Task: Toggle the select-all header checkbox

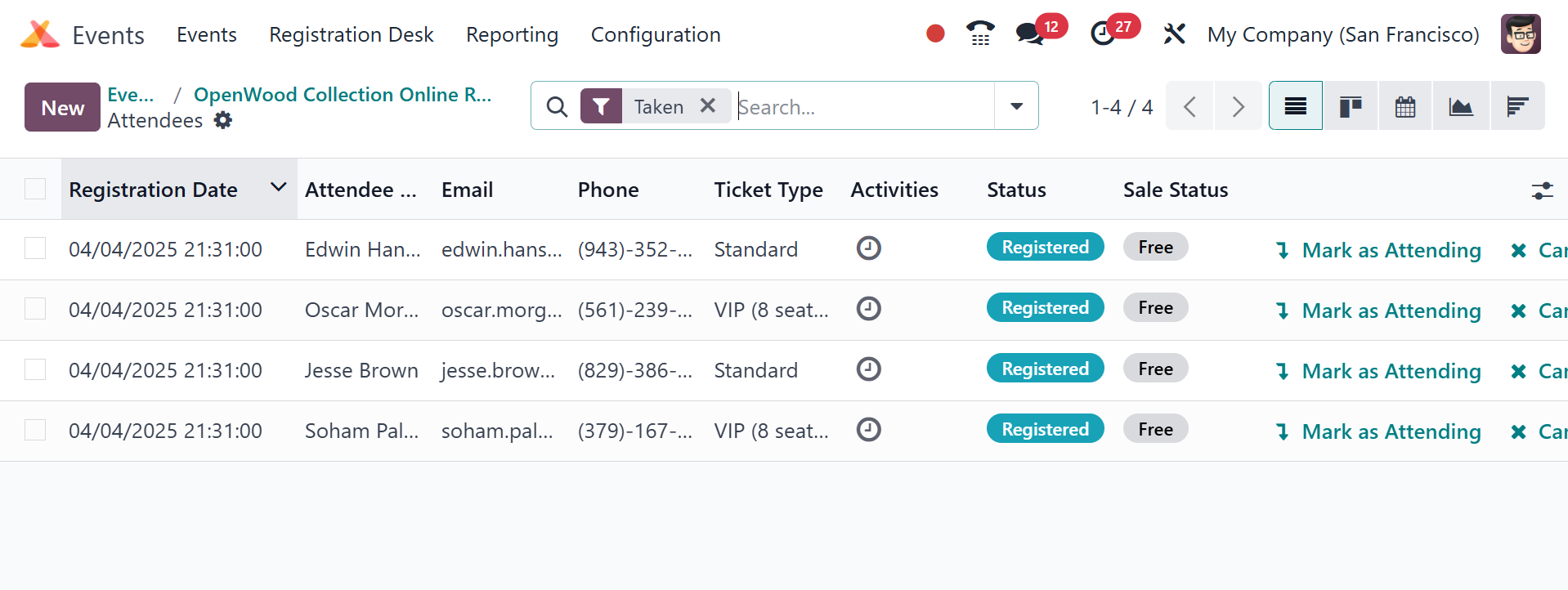Action: (35, 189)
